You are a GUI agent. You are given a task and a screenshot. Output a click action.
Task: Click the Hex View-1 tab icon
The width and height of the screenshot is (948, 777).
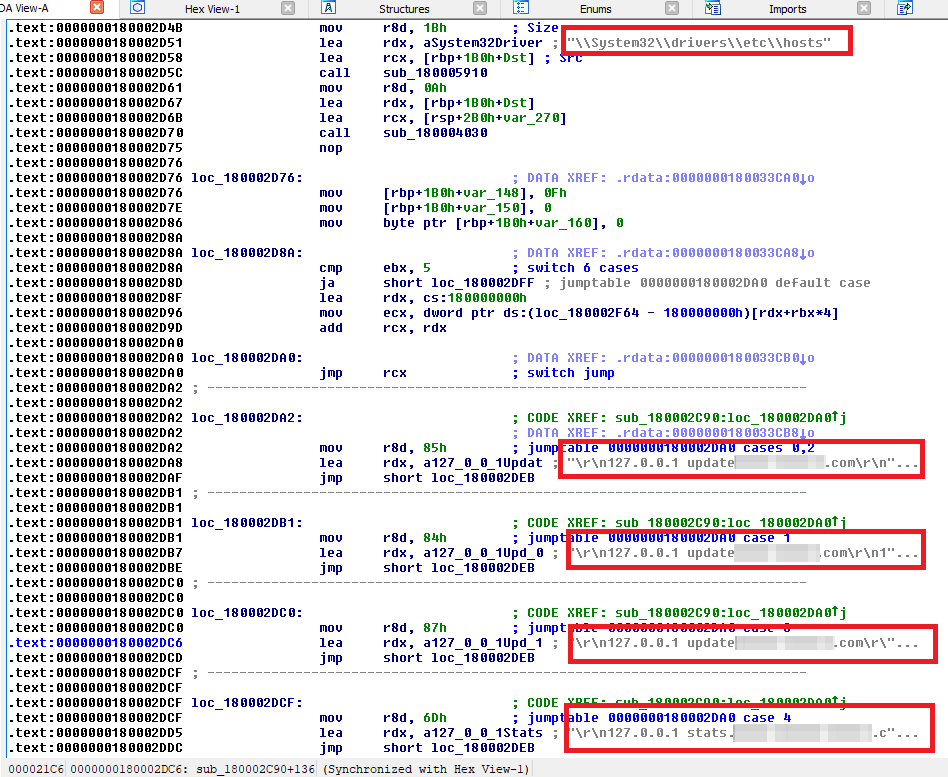tap(137, 8)
